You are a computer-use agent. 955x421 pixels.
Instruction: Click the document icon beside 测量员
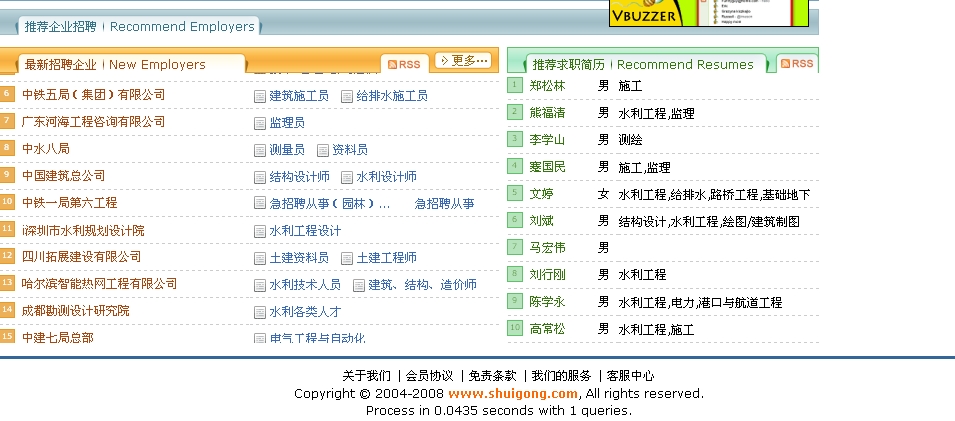point(260,150)
